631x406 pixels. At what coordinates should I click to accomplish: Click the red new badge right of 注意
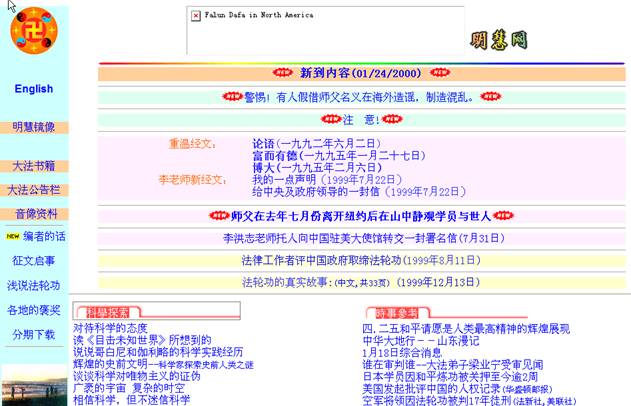point(392,119)
